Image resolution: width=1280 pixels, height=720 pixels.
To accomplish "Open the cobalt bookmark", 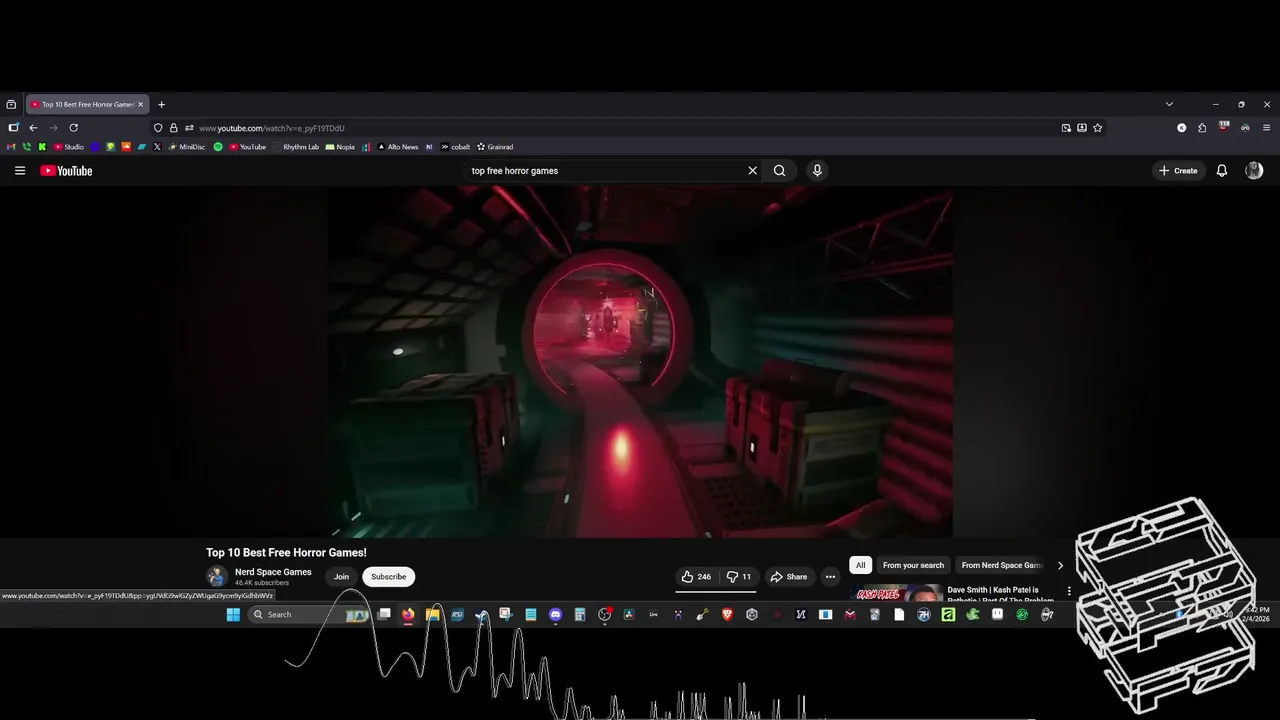I will pyautogui.click(x=456, y=147).
